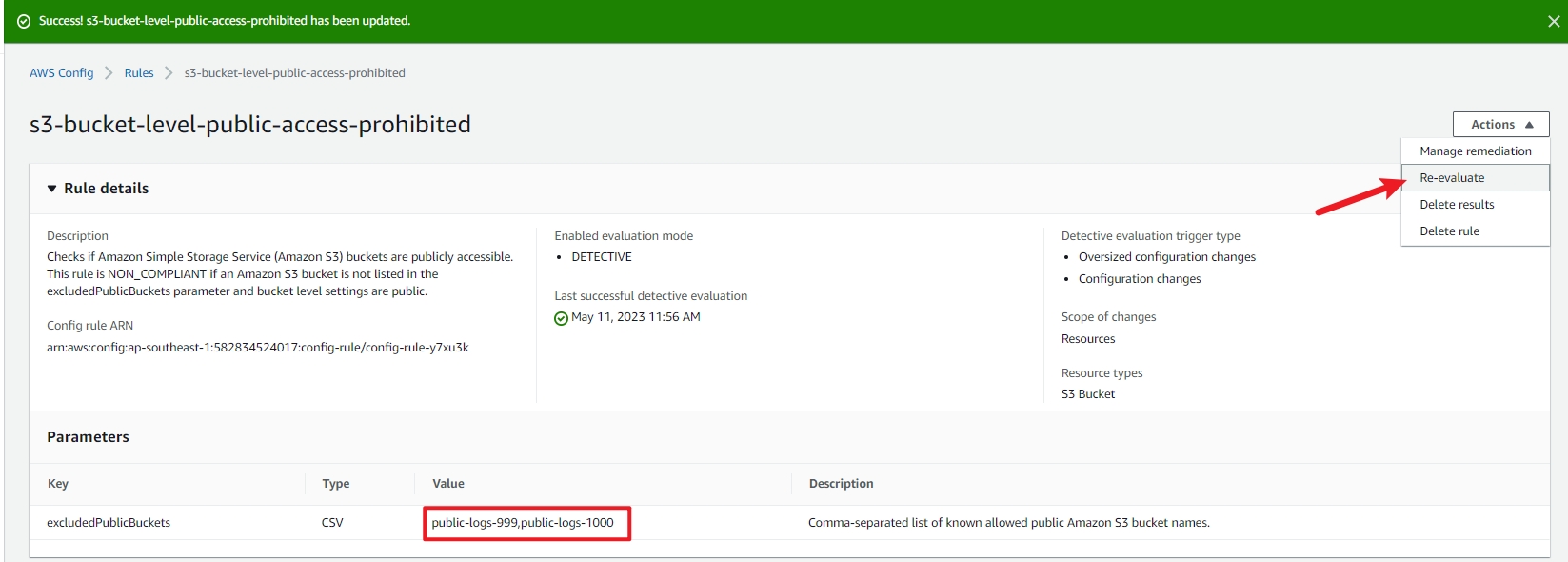This screenshot has height=562, width=1568.
Task: Choose Delete results from Actions menu
Action: pyautogui.click(x=1457, y=205)
